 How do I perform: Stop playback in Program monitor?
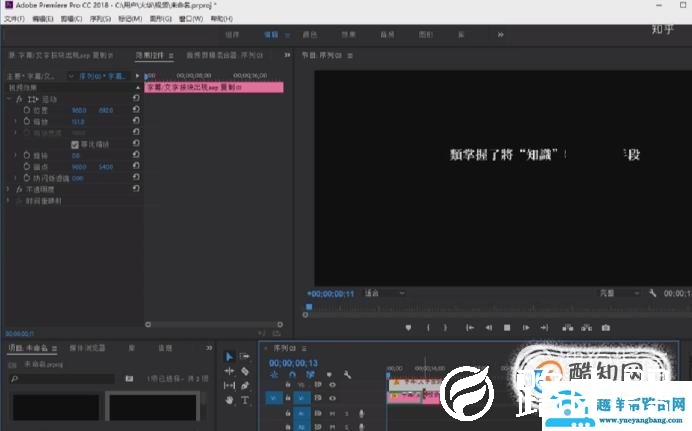tap(507, 328)
